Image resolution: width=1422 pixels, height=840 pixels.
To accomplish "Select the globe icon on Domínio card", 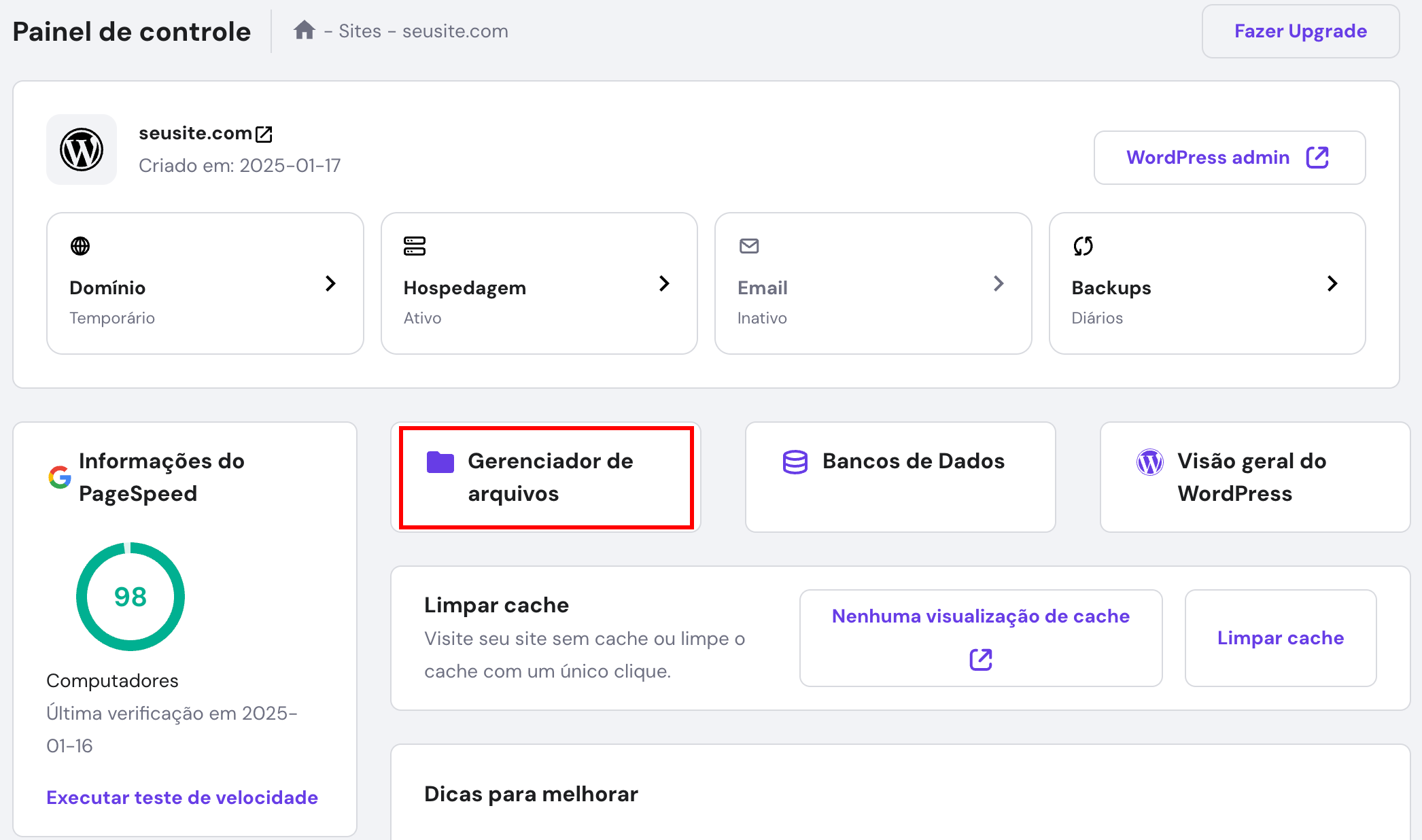I will pyautogui.click(x=80, y=246).
